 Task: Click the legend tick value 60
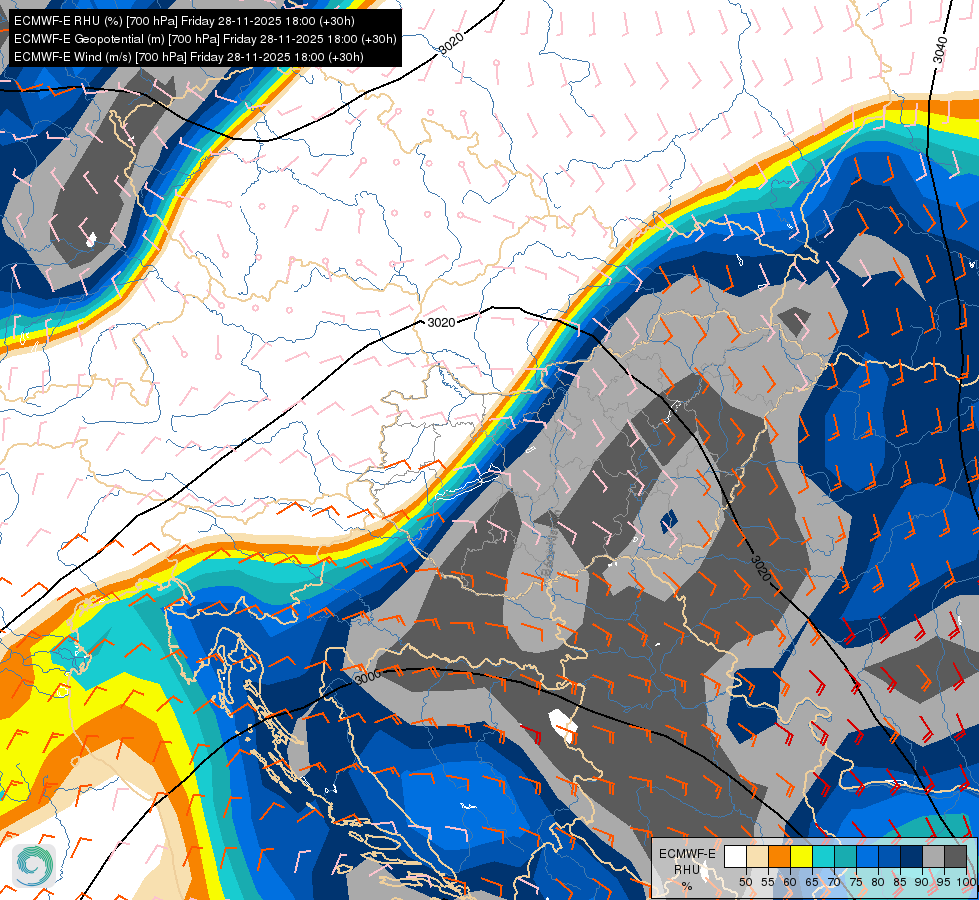[790, 882]
